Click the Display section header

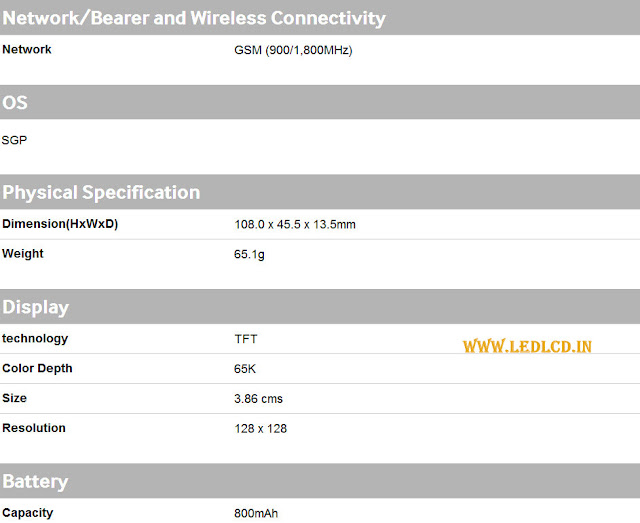pos(35,307)
